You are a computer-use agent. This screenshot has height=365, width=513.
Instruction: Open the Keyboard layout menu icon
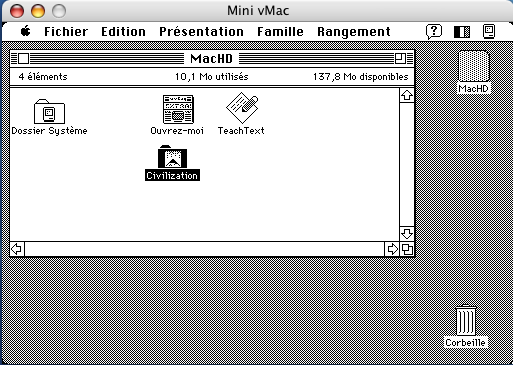(462, 32)
